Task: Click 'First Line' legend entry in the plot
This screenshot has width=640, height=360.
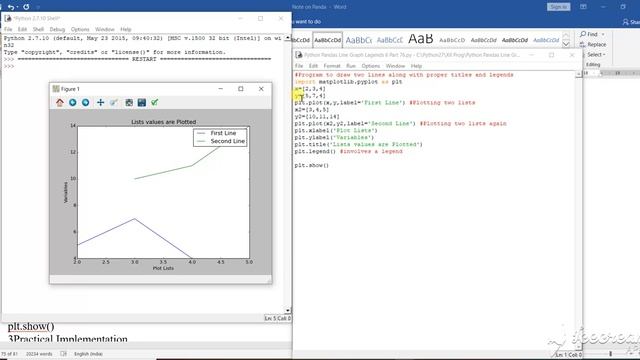Action: [223, 133]
